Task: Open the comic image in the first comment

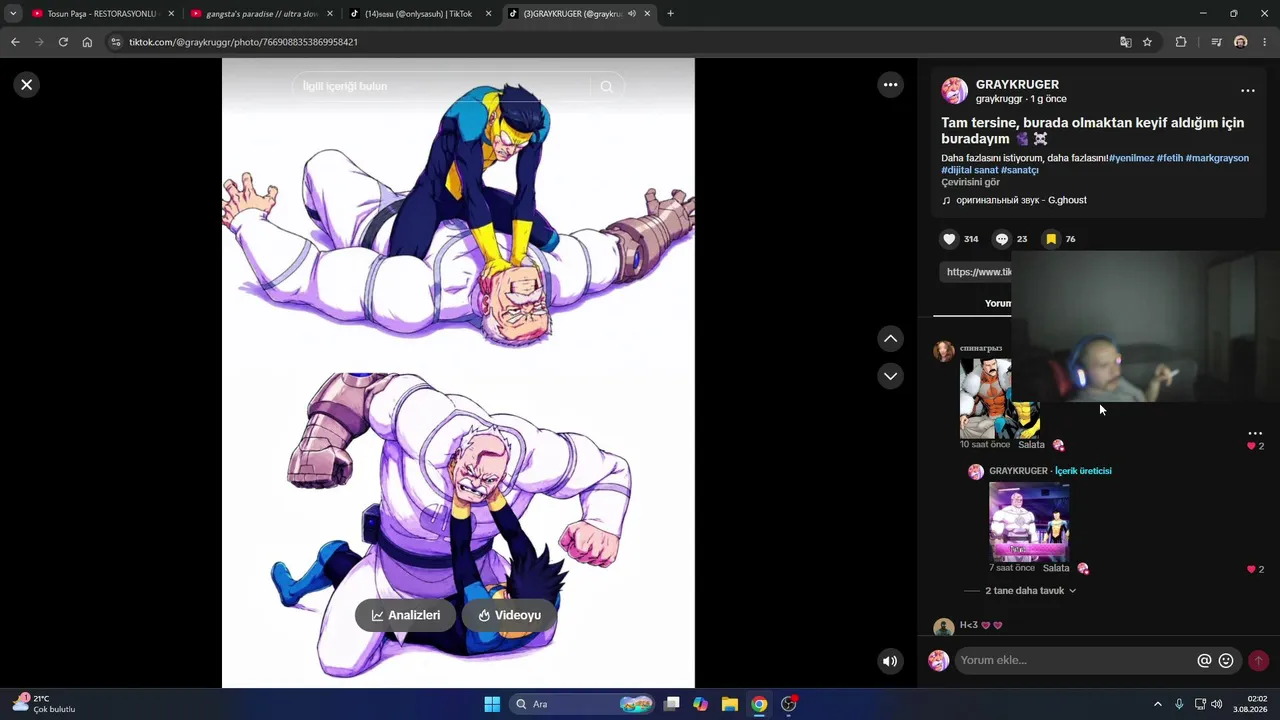Action: click(1000, 398)
